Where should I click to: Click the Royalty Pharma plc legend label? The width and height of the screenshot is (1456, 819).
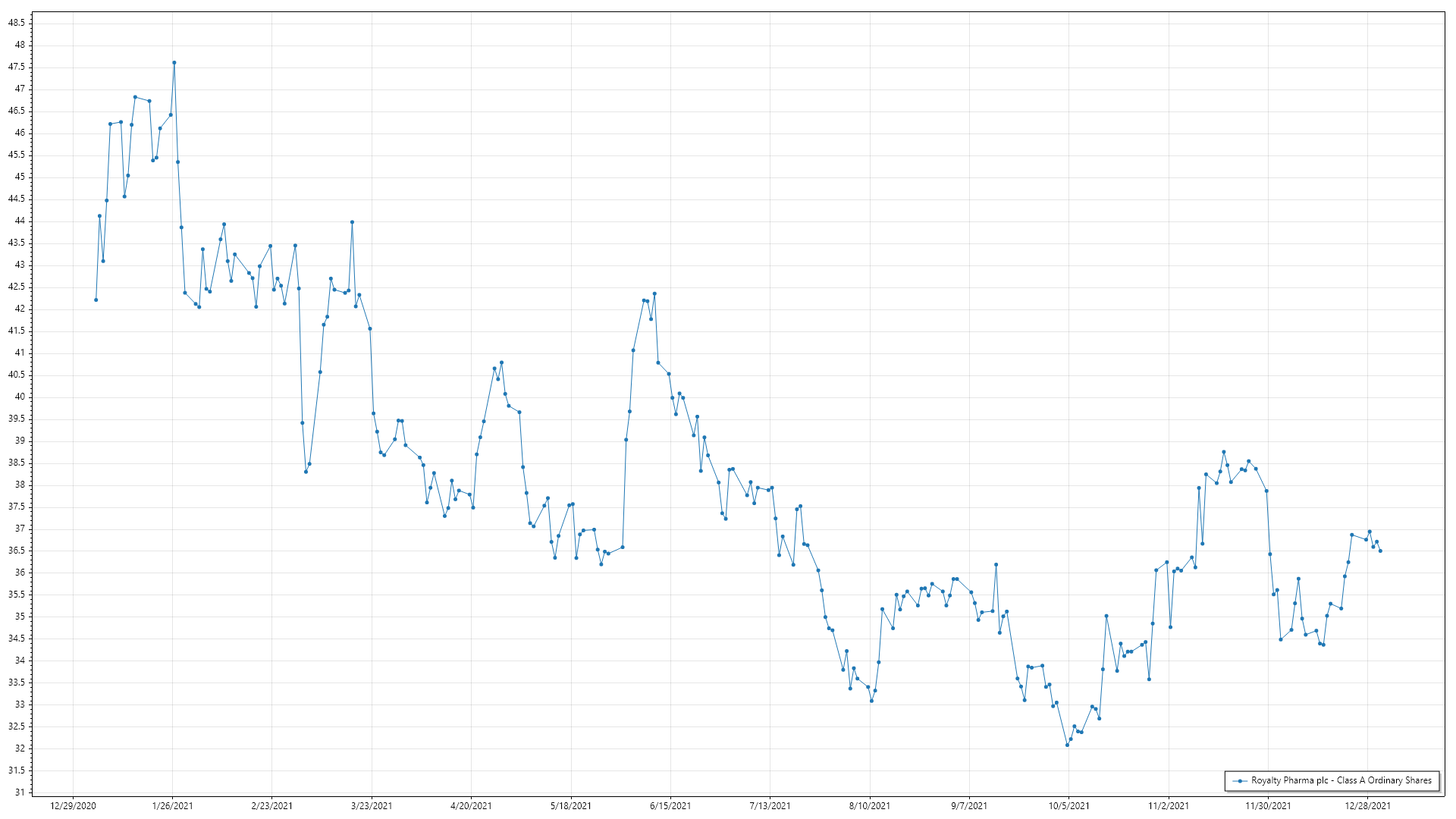point(1341,780)
